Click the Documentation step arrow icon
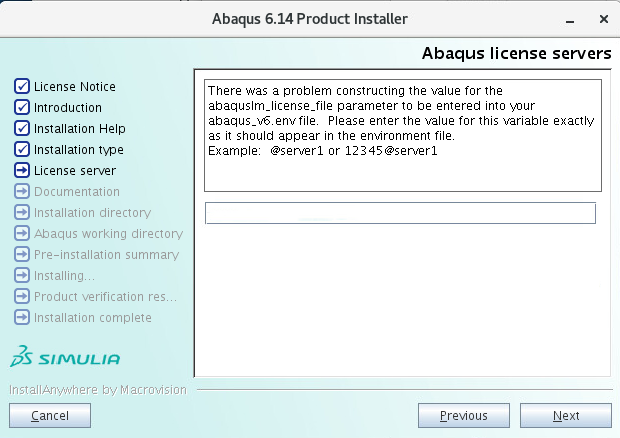620x438 pixels. [x=22, y=191]
